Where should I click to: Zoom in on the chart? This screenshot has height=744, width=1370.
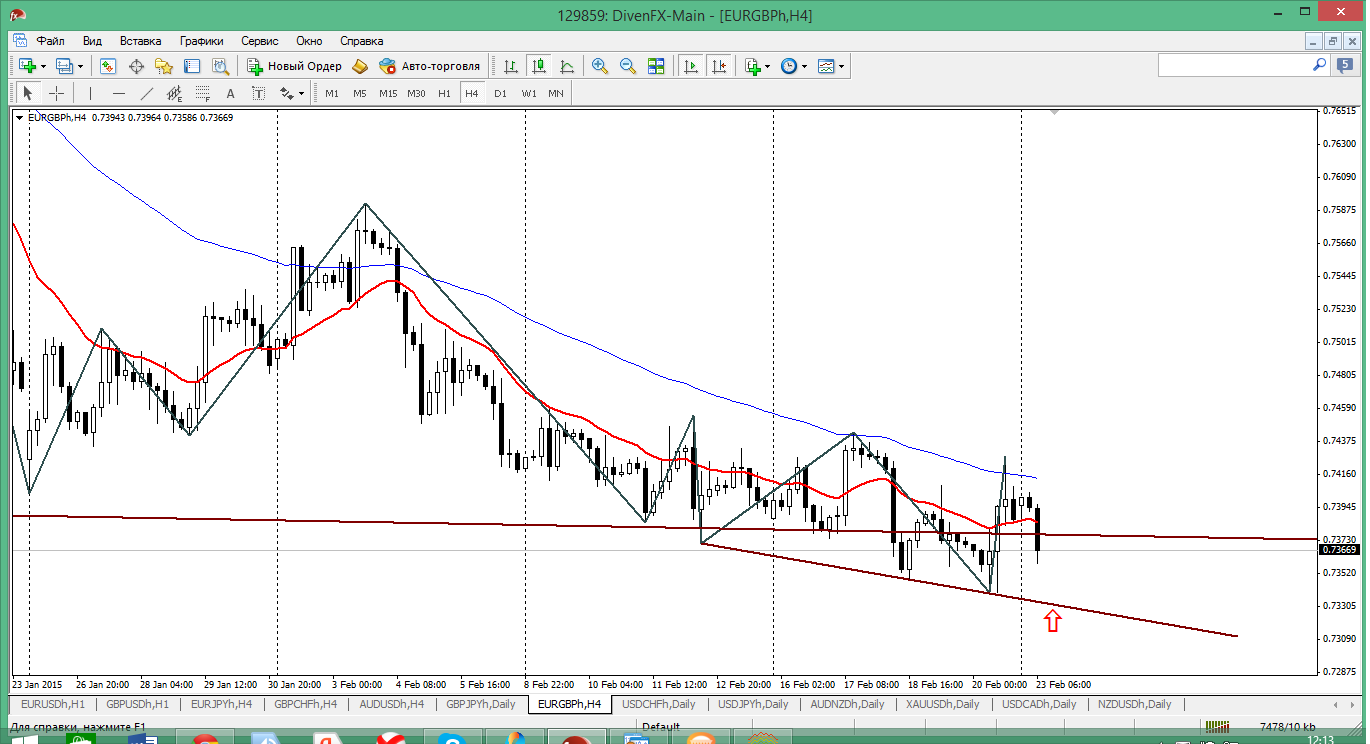point(600,66)
